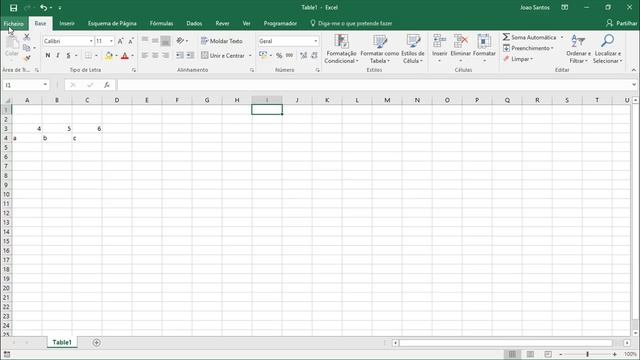Open the font color dropdown arrow

[133, 56]
